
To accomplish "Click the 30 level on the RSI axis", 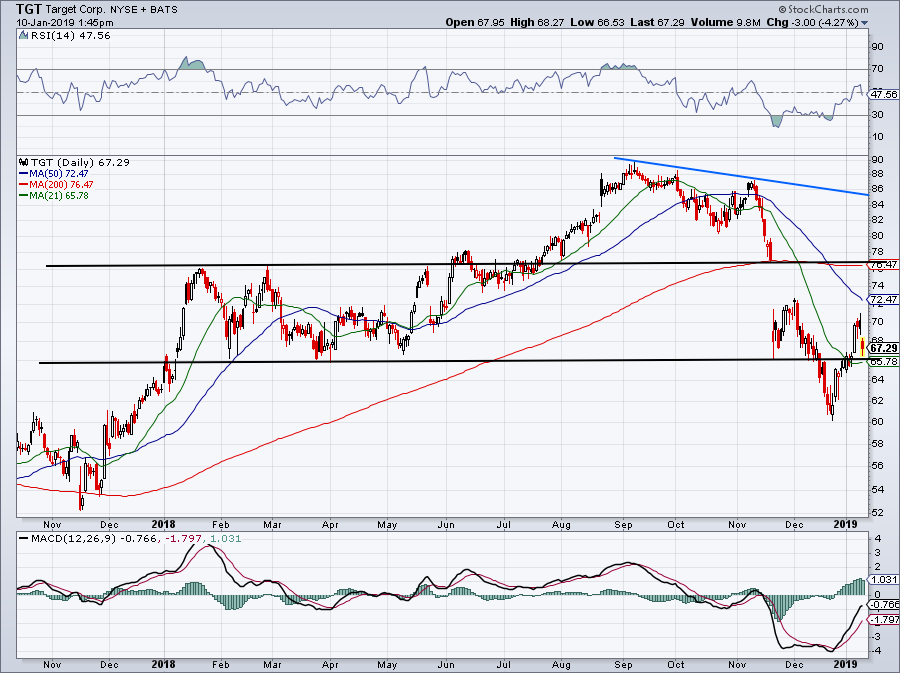I will tap(878, 115).
